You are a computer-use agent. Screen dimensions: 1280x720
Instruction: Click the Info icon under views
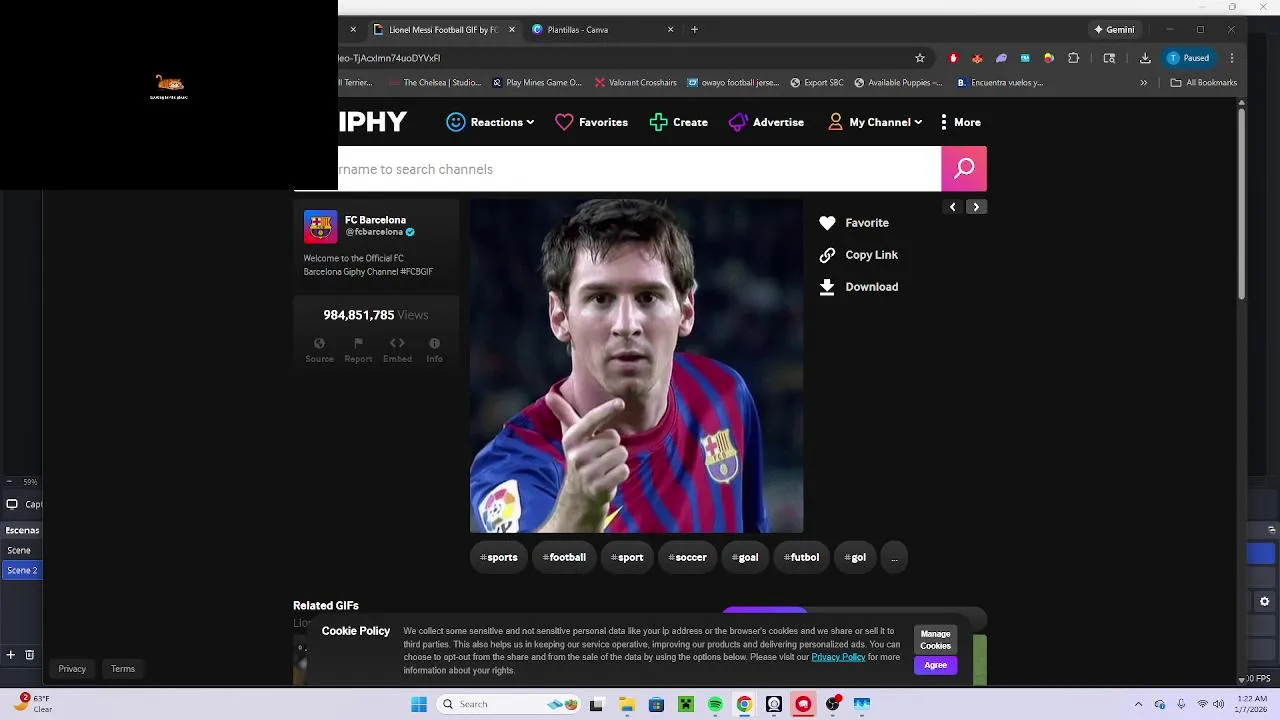point(434,349)
